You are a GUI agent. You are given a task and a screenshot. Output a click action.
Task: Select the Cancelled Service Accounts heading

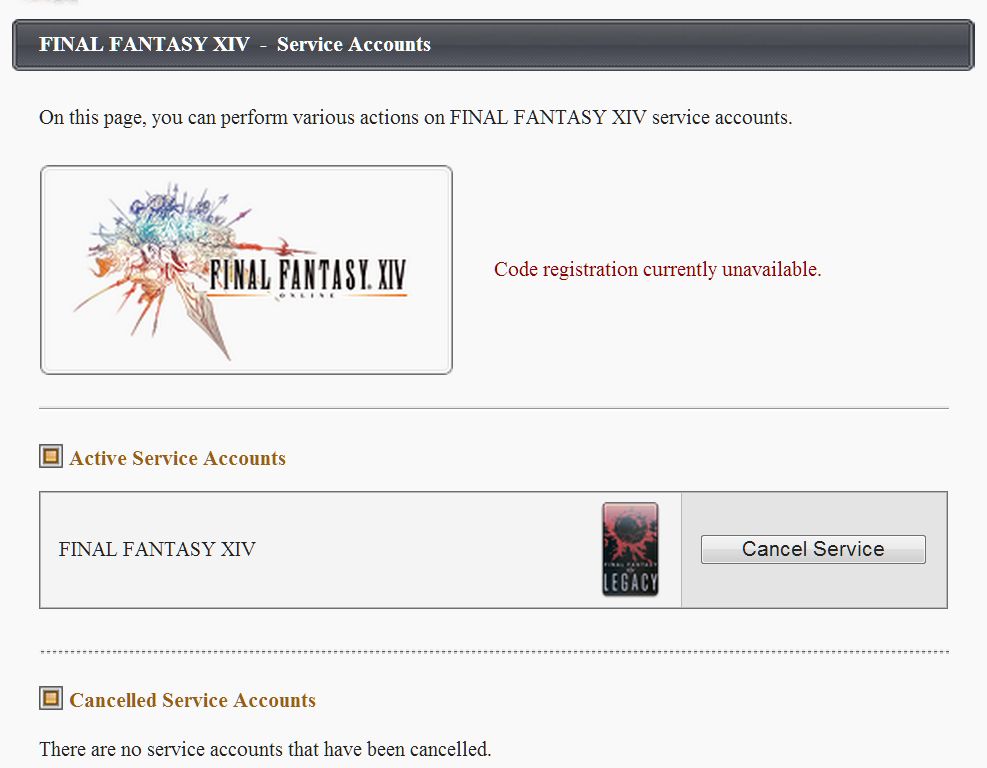(193, 700)
